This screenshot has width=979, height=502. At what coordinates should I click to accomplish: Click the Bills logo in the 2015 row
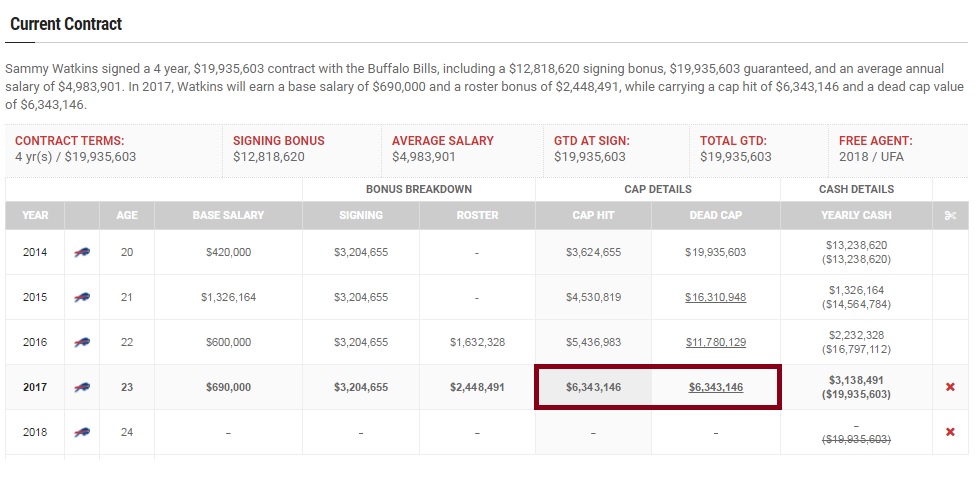coord(82,297)
